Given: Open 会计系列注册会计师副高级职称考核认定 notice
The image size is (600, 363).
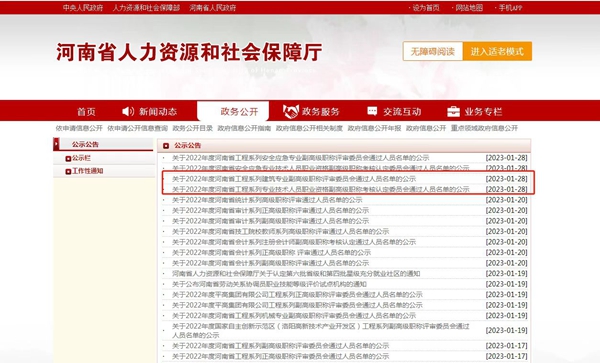Looking at the screenshot, I should tap(293, 242).
